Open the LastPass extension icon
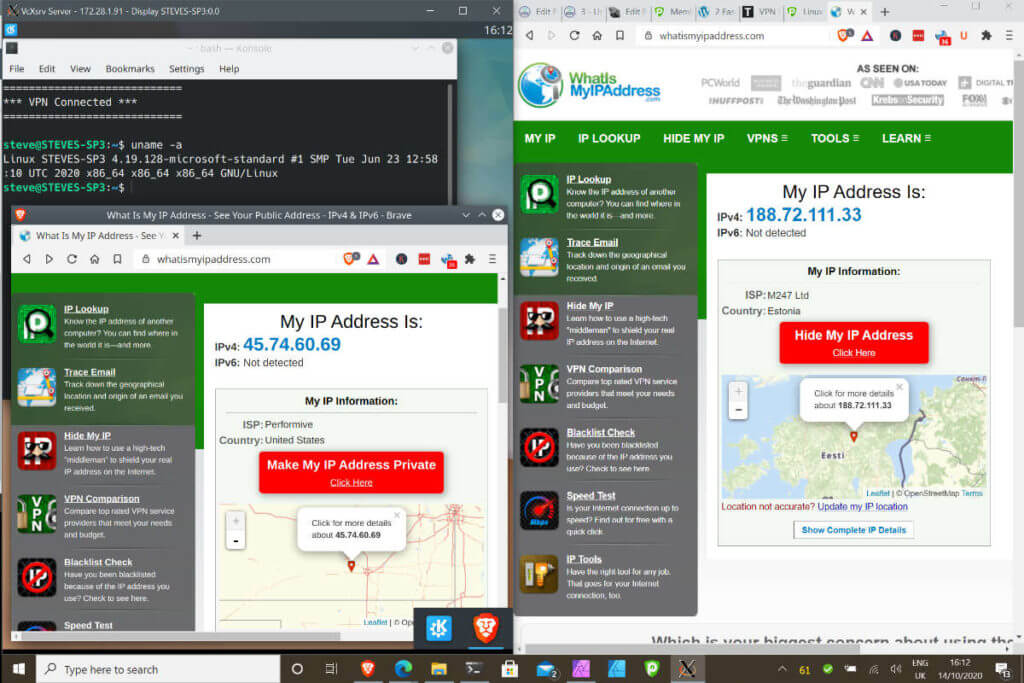 (x=918, y=33)
